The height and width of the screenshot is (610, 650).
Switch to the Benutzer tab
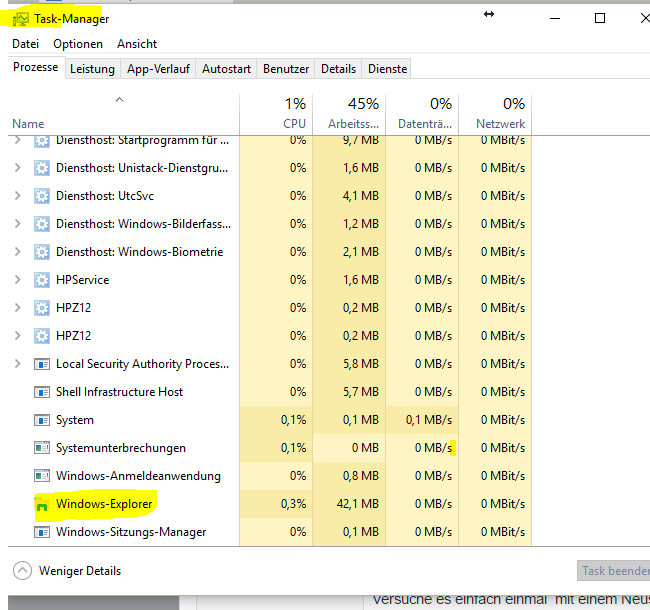286,69
